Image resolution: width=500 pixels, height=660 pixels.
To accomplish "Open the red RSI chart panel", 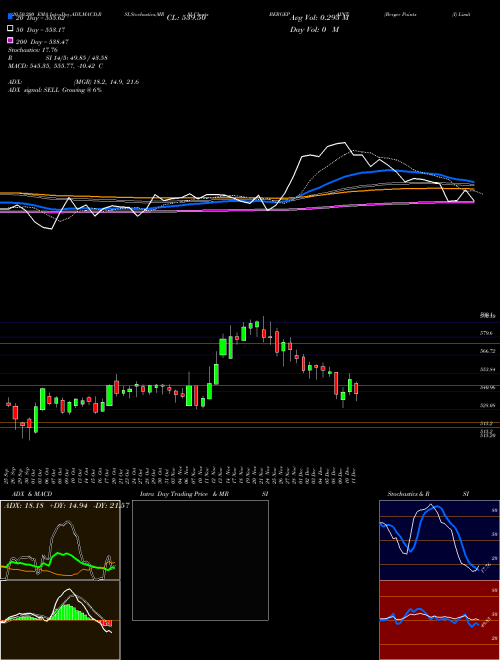I will pos(439,620).
